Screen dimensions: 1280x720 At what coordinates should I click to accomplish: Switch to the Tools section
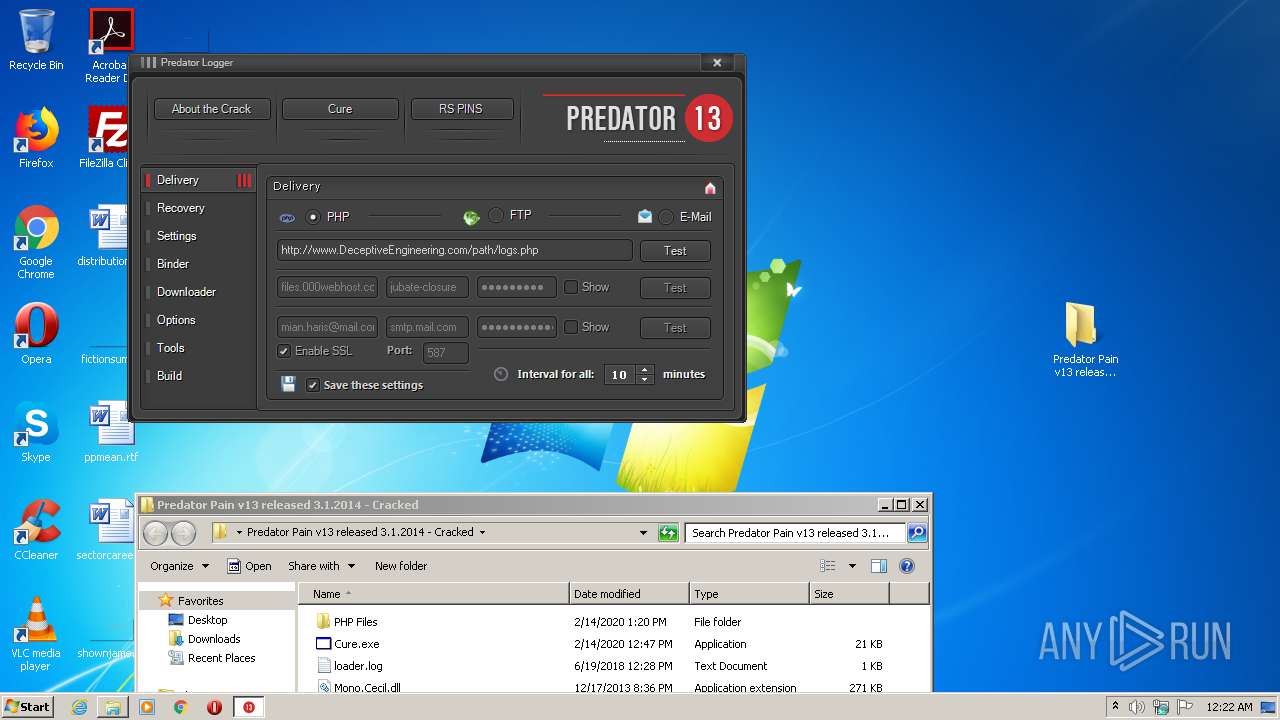(x=170, y=348)
